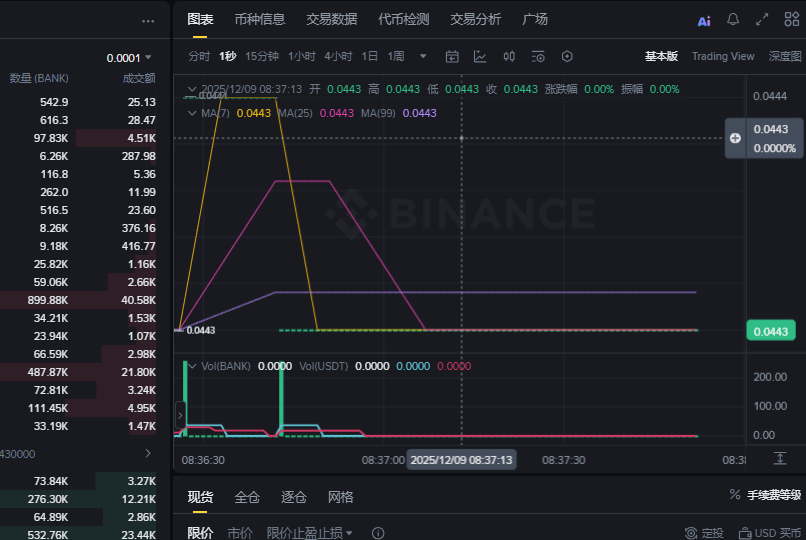Open the 限价止盈止损 order type dropdown
The width and height of the screenshot is (806, 540).
[310, 533]
